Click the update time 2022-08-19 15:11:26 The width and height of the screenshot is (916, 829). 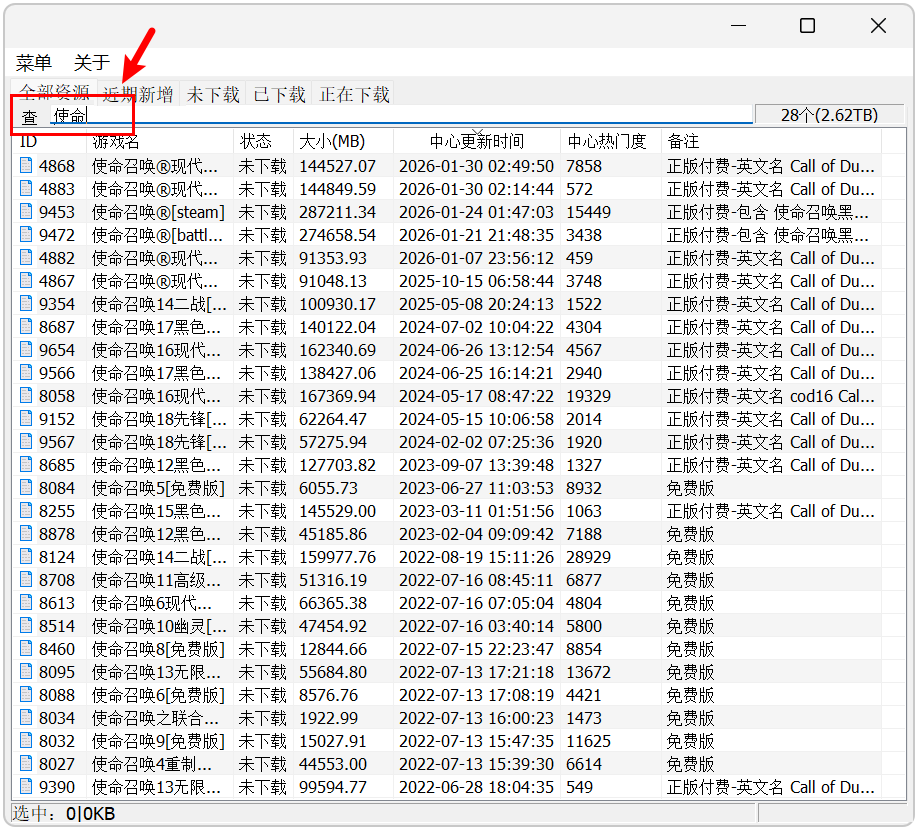click(476, 557)
